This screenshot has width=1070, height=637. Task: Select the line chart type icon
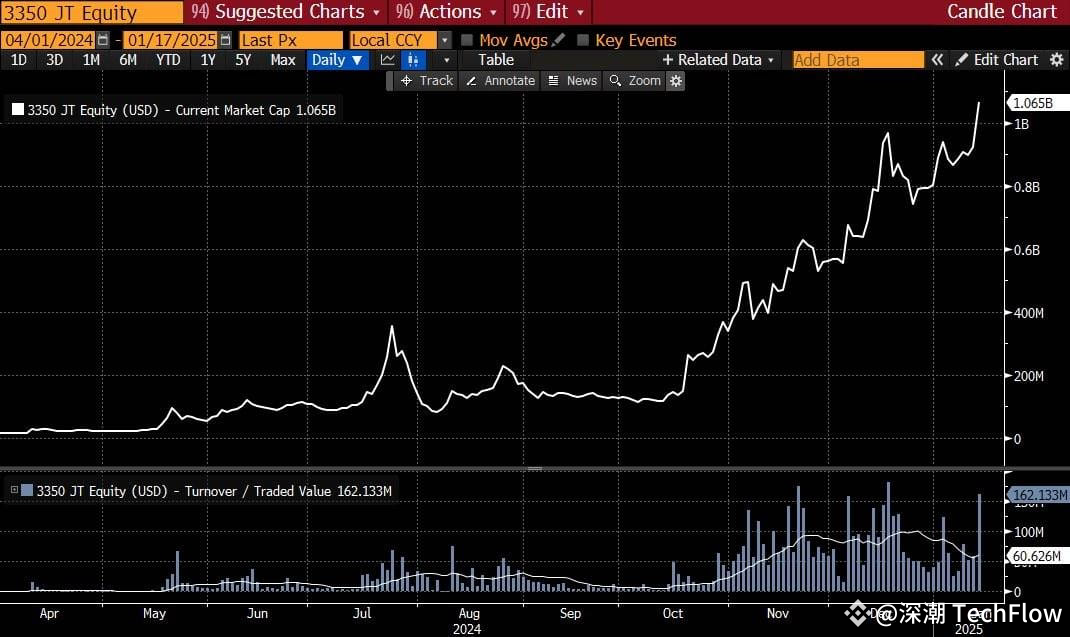click(x=387, y=60)
